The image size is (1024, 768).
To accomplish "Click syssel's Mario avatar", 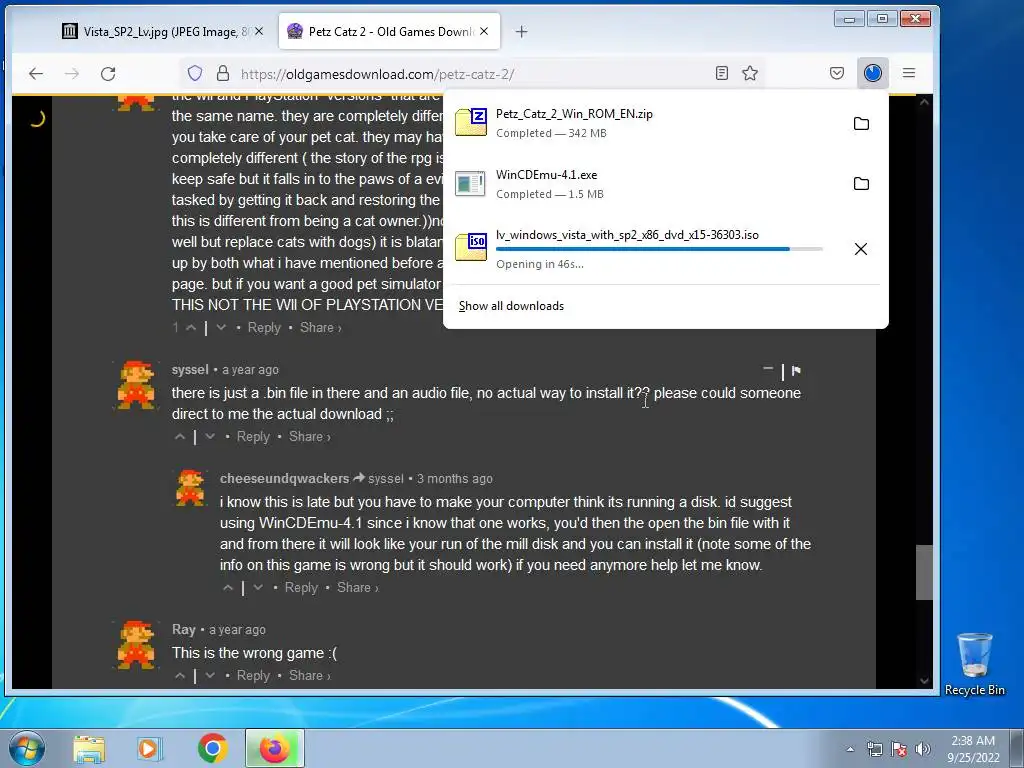I will (136, 385).
